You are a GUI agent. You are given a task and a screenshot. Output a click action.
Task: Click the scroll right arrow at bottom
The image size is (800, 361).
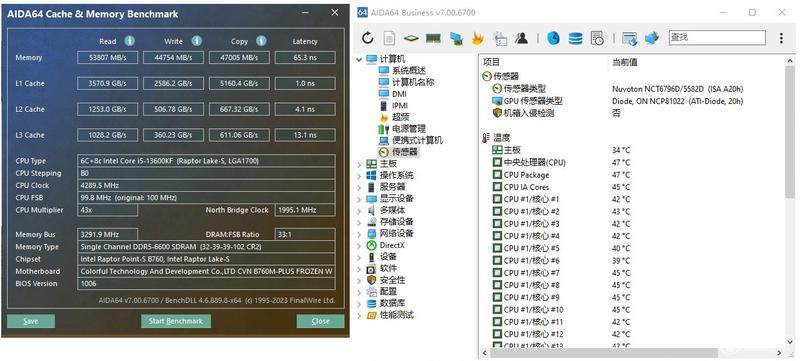pos(779,353)
